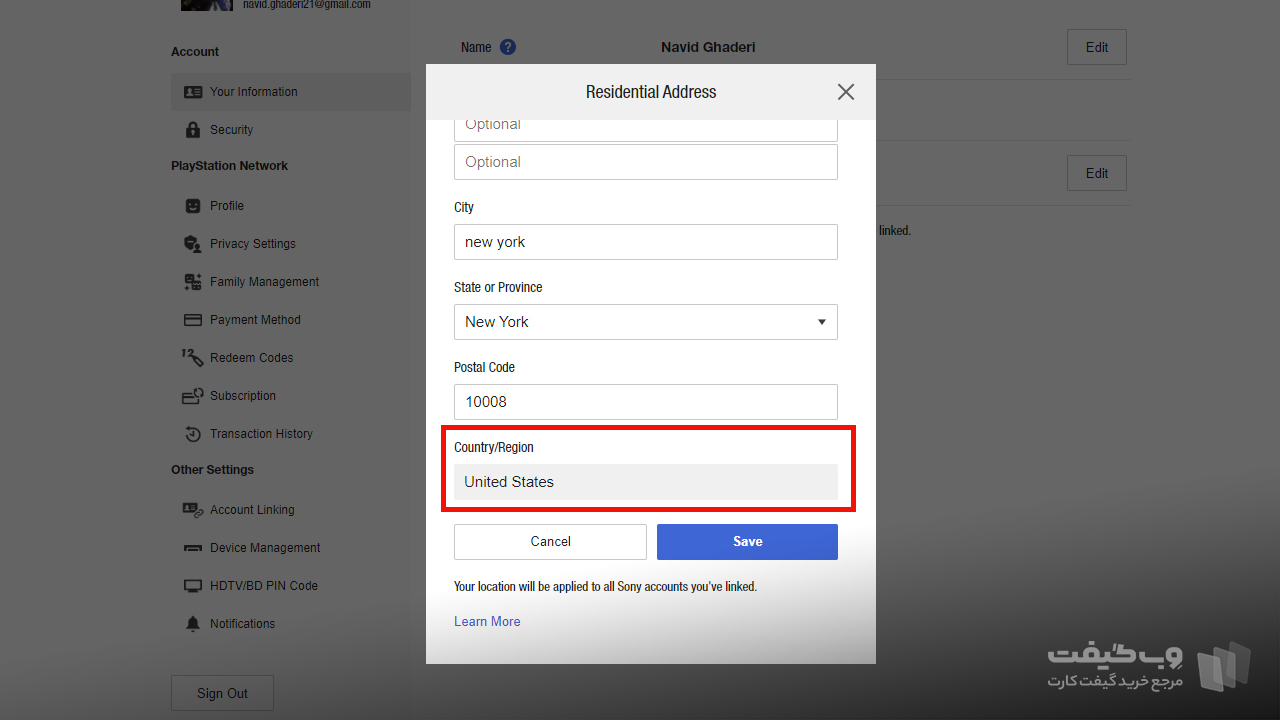Click the Family Management icon
The height and width of the screenshot is (720, 1280).
point(193,282)
